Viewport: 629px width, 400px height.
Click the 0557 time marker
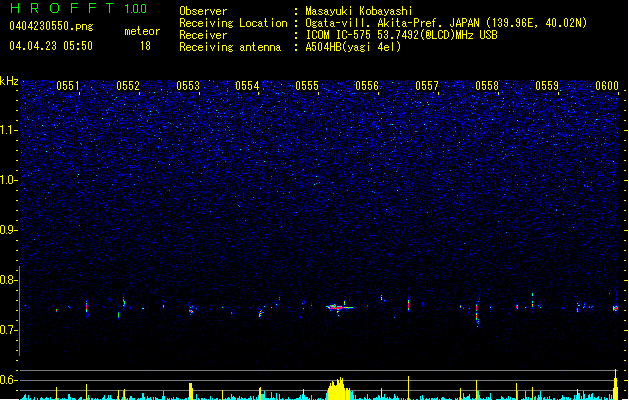point(427,86)
